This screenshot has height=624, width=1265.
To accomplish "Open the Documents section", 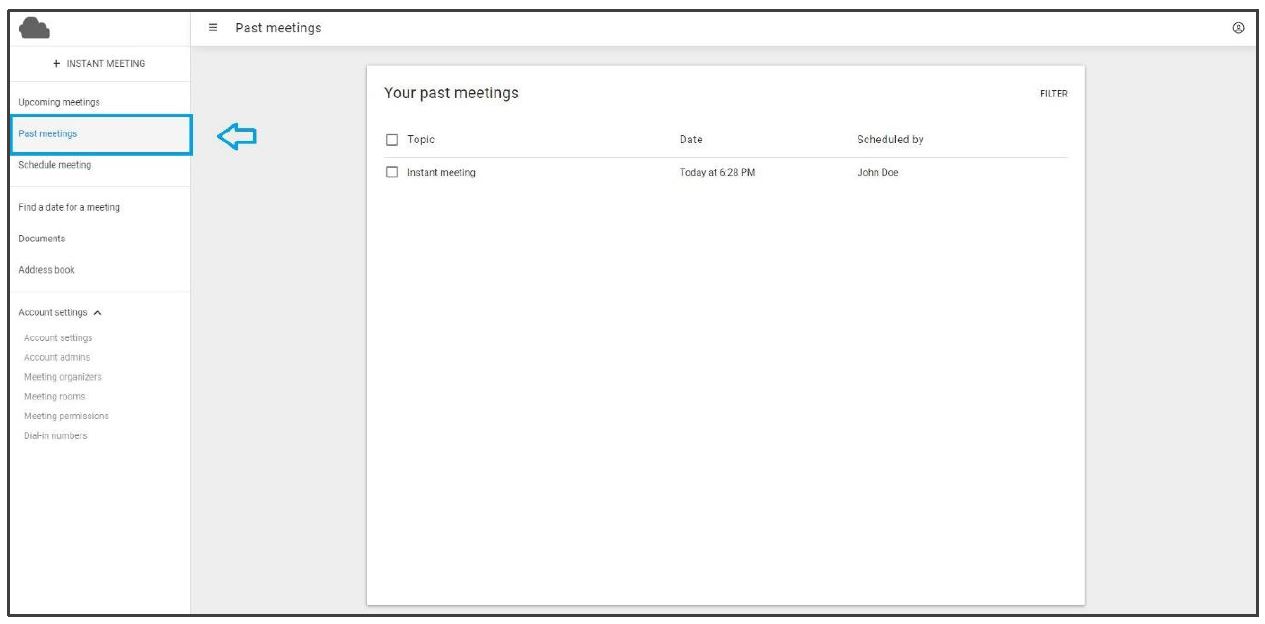I will (x=42, y=239).
